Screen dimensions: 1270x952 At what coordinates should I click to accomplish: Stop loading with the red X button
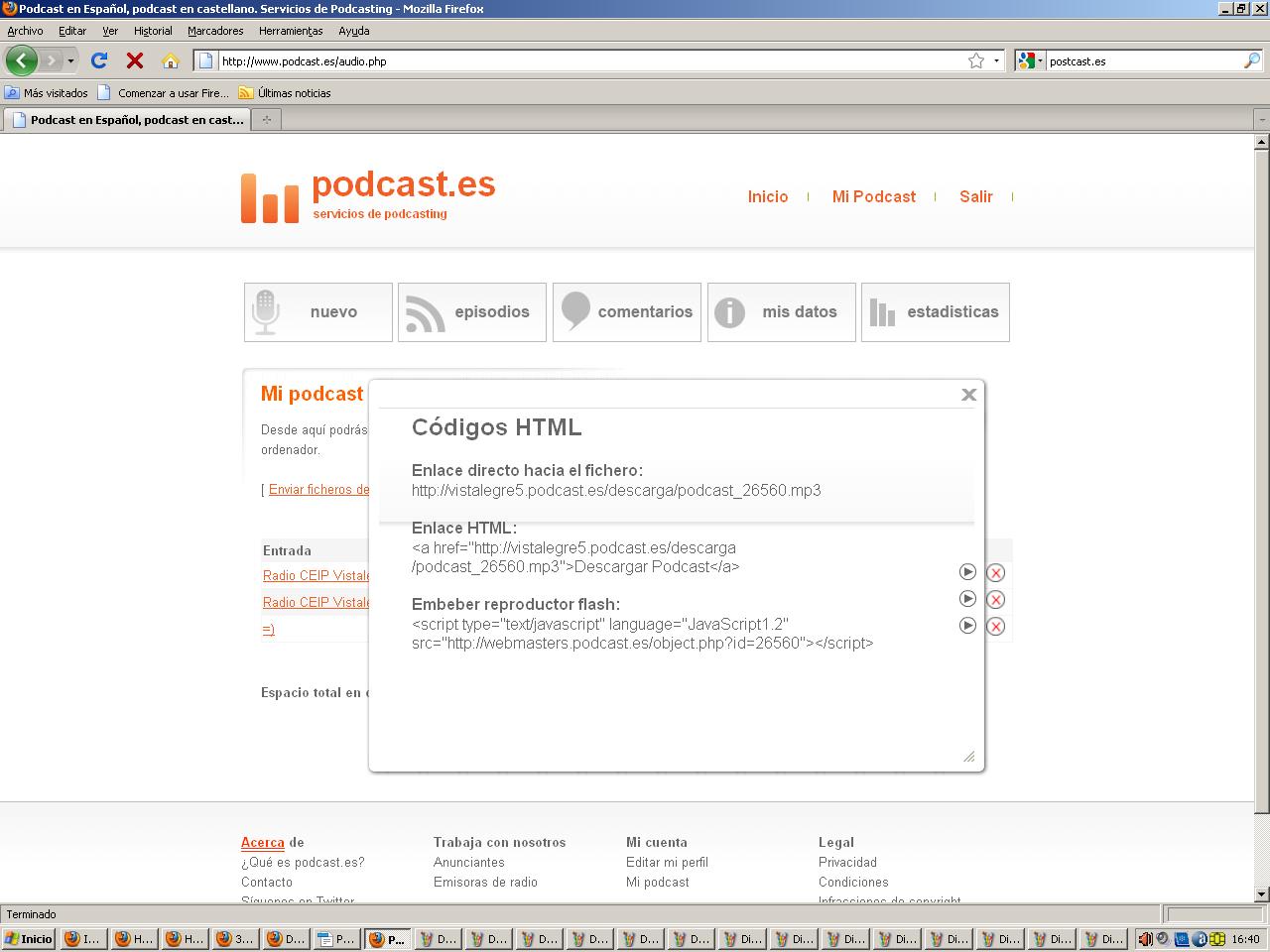point(135,60)
